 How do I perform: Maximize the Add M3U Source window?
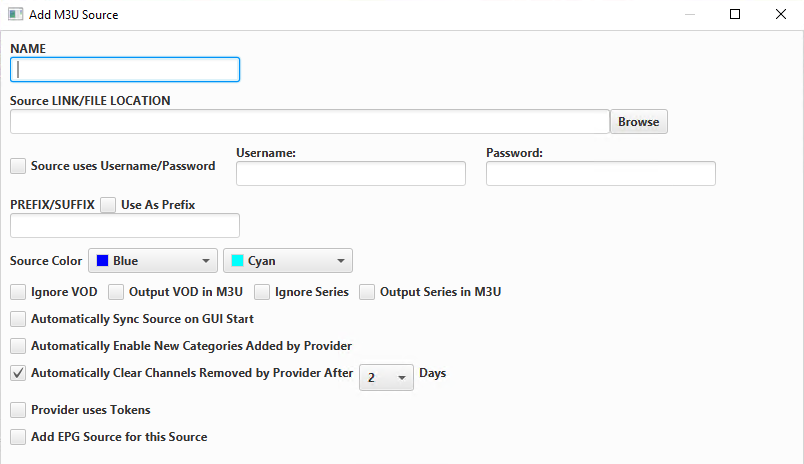(735, 14)
